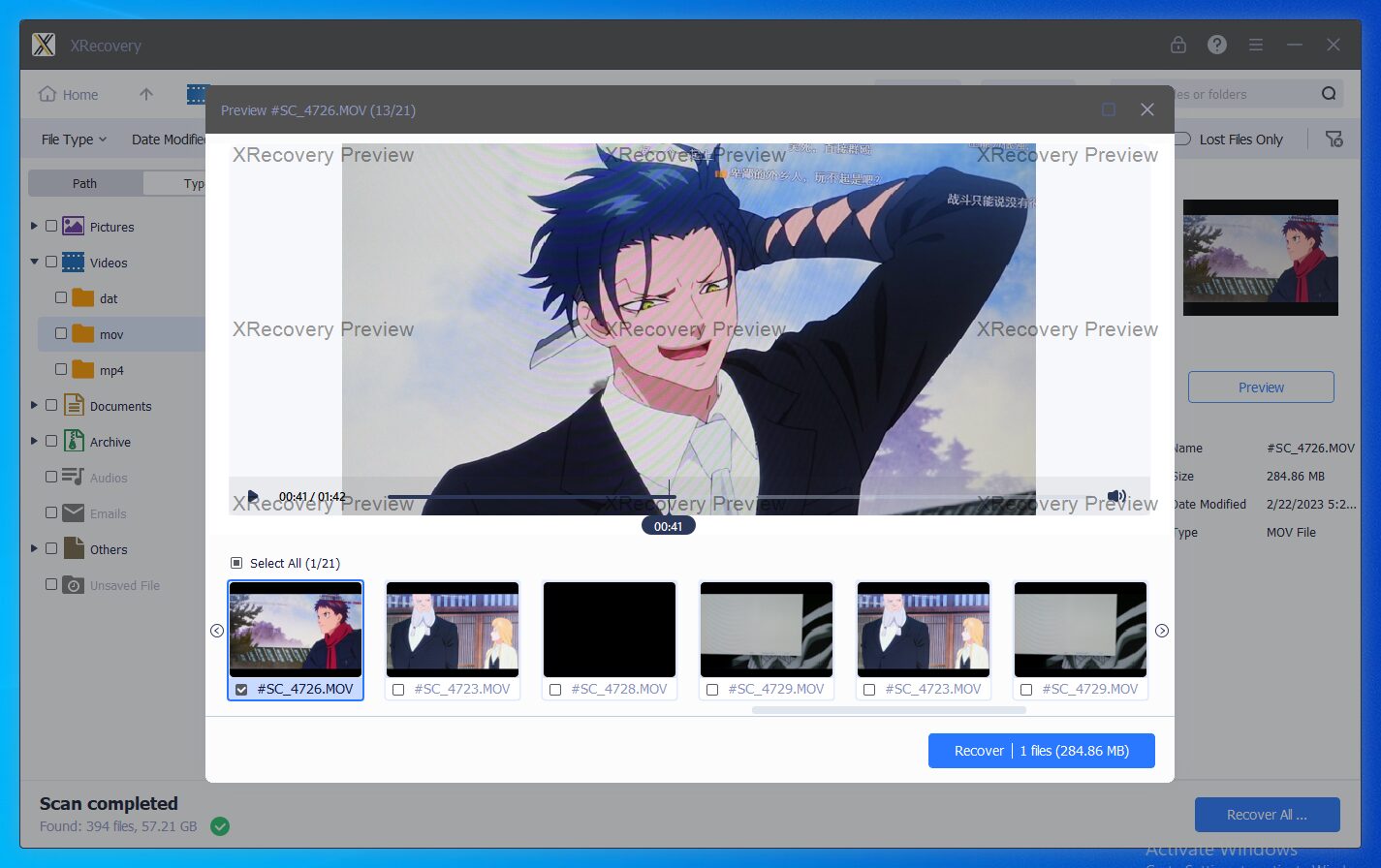
Task: Click the Others category icon
Action: (x=74, y=548)
